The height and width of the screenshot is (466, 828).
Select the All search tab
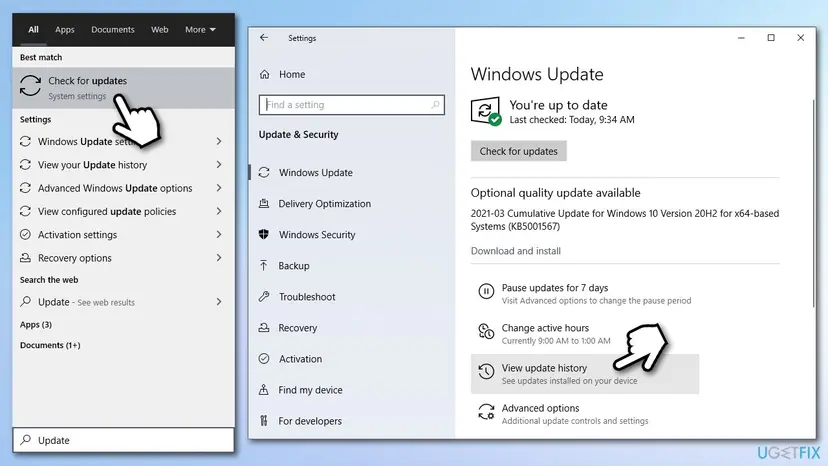click(x=33, y=30)
